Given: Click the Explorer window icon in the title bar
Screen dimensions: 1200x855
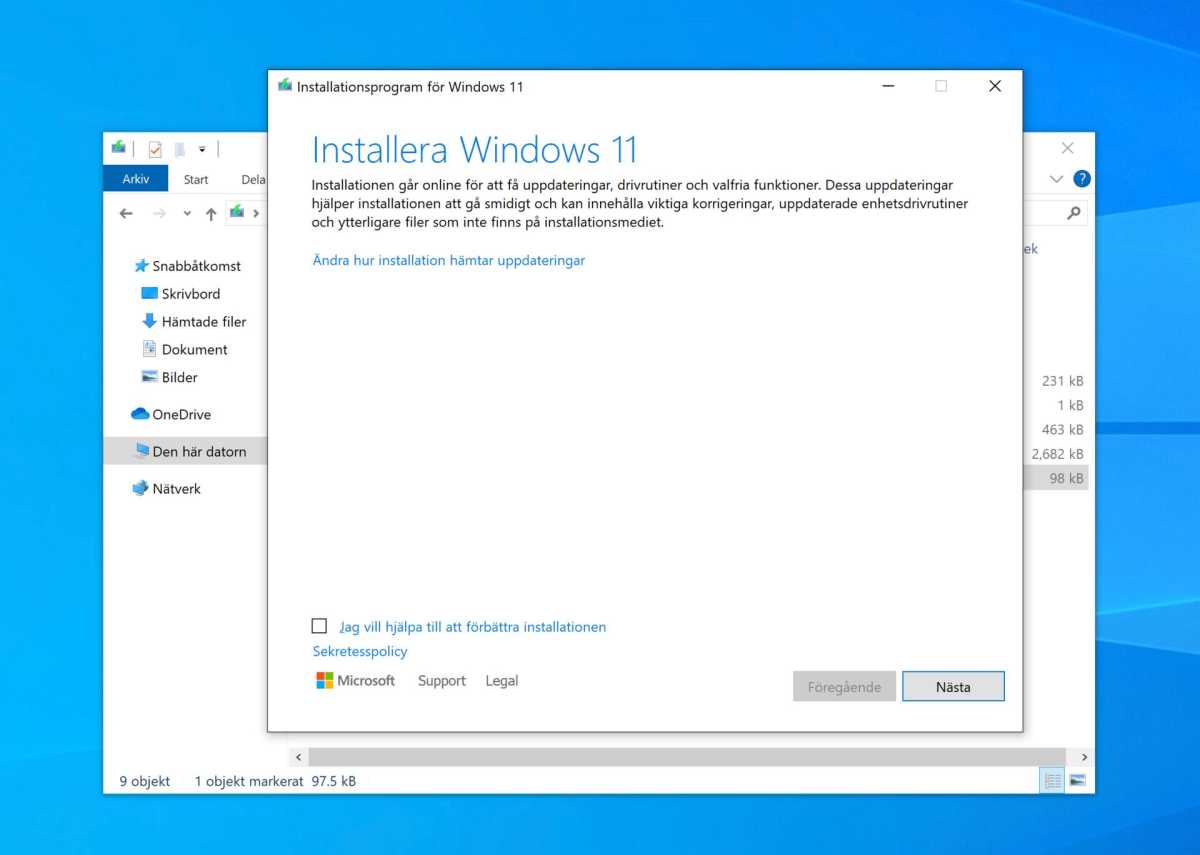Looking at the screenshot, I should pyautogui.click(x=119, y=148).
